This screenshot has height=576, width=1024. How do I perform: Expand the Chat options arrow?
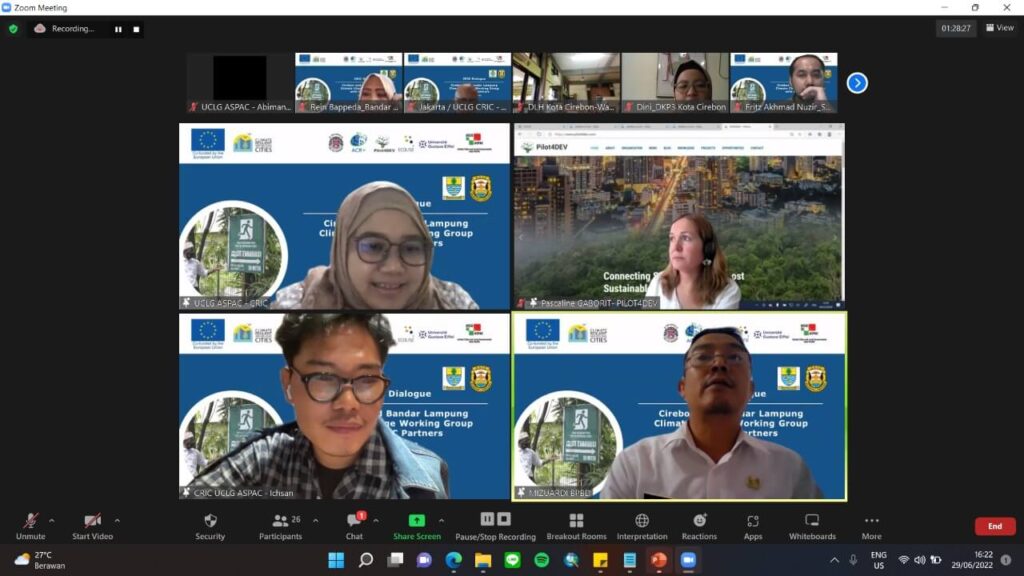click(x=376, y=520)
